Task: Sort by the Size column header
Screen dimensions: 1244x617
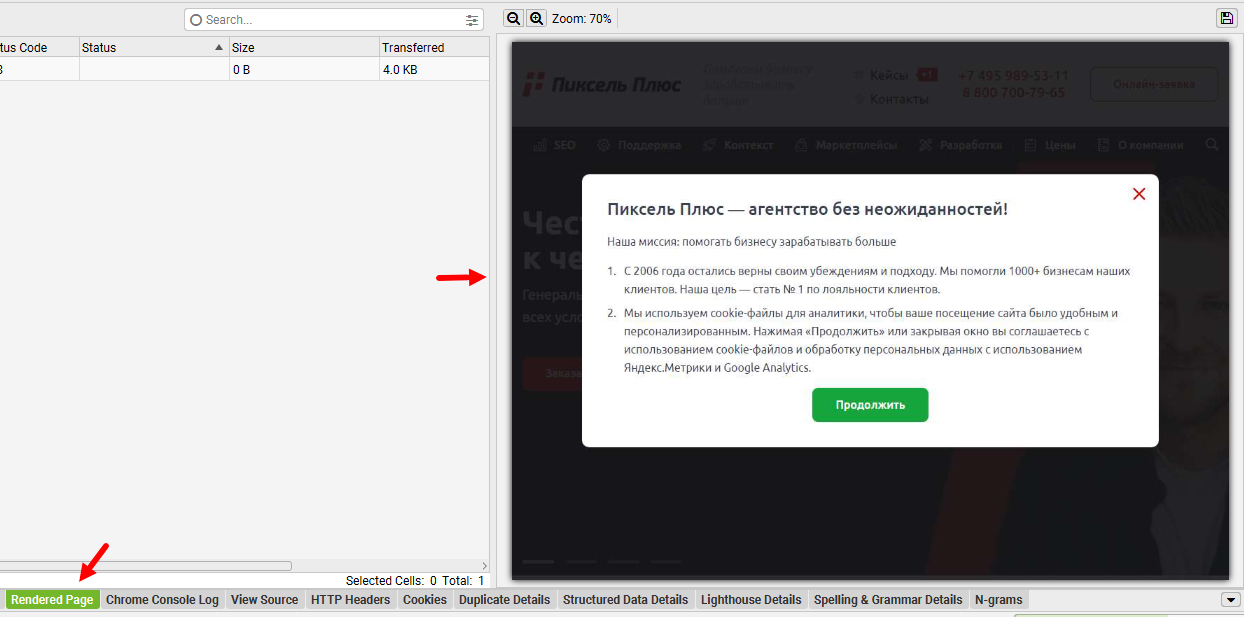Action: (x=303, y=48)
